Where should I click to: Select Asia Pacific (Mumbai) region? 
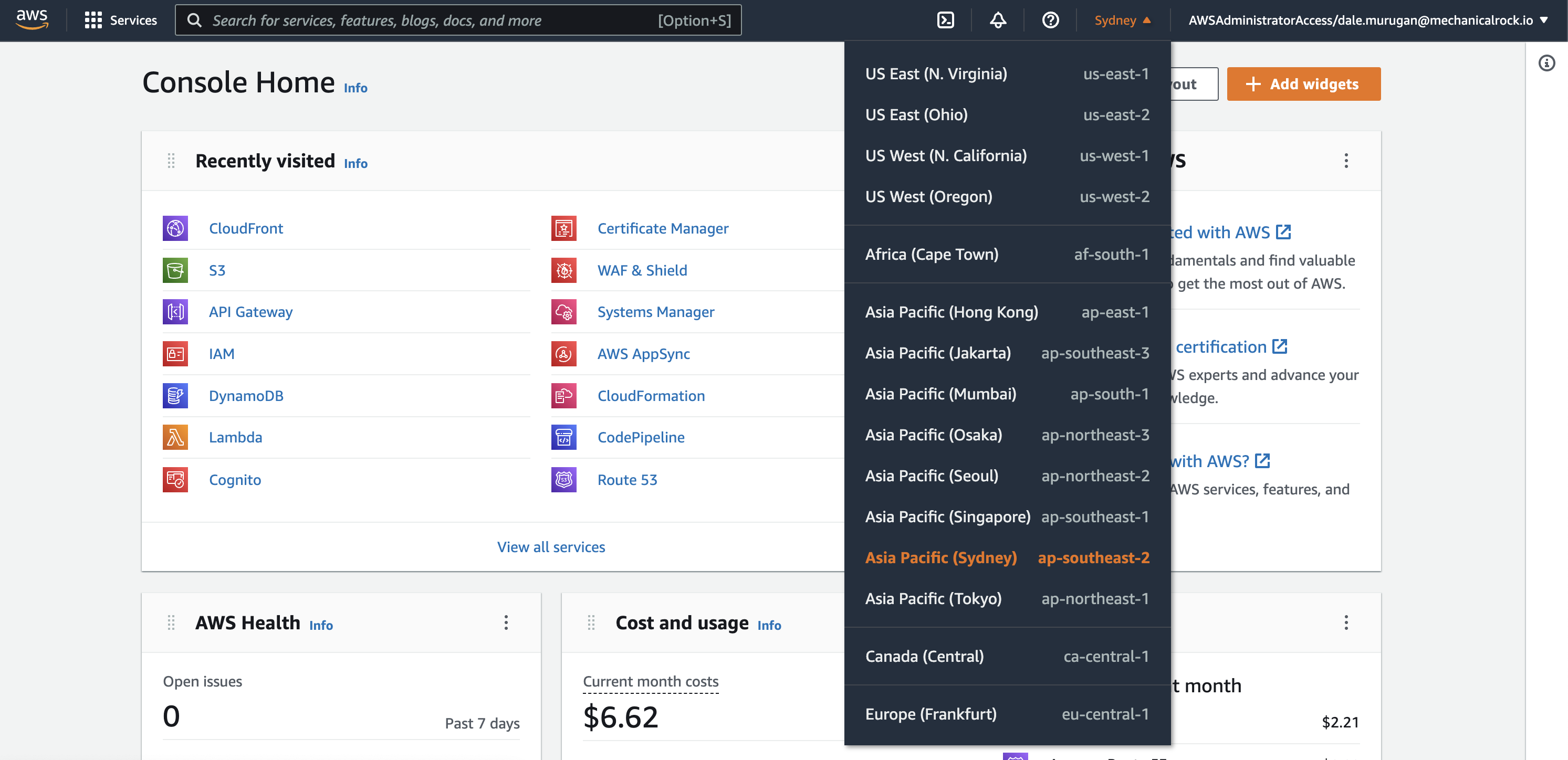pyautogui.click(x=1007, y=394)
